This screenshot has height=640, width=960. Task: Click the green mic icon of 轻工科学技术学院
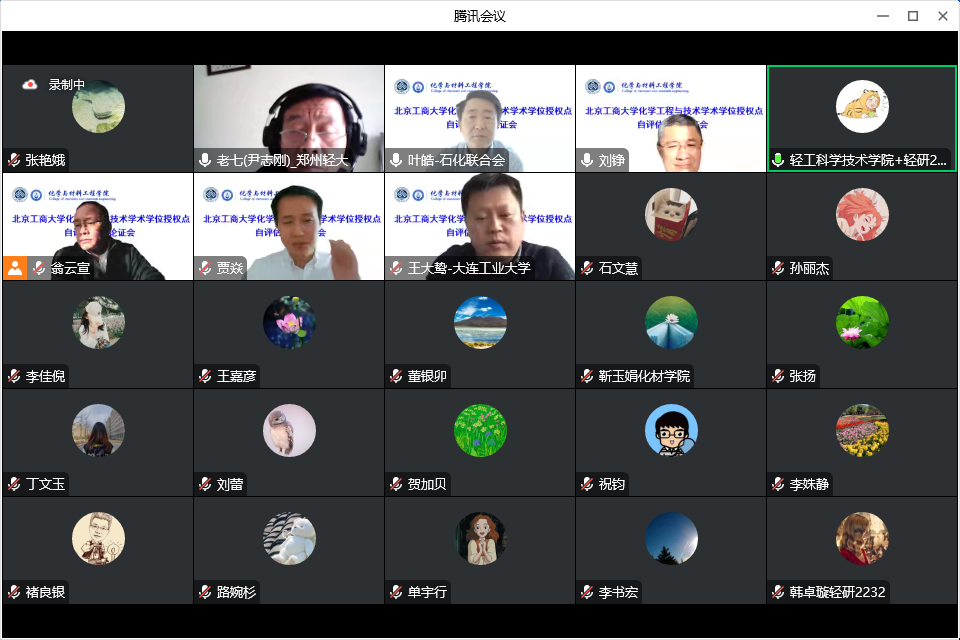[x=779, y=158]
